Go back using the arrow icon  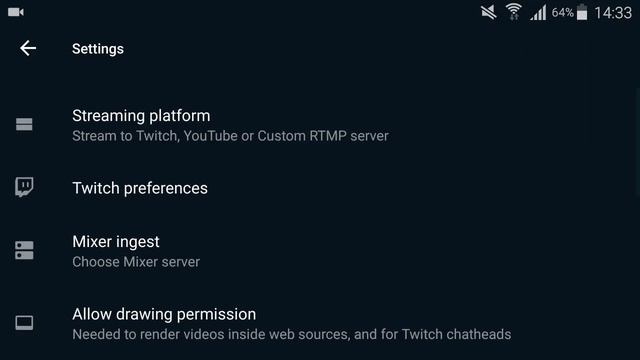click(28, 48)
